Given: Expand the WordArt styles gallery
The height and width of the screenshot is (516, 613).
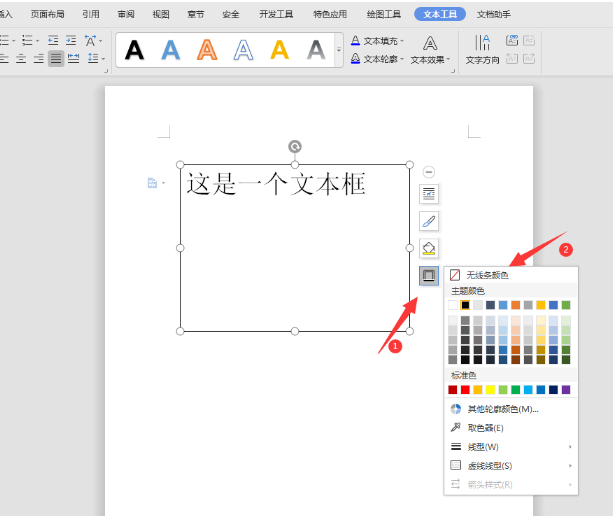Looking at the screenshot, I should (339, 50).
